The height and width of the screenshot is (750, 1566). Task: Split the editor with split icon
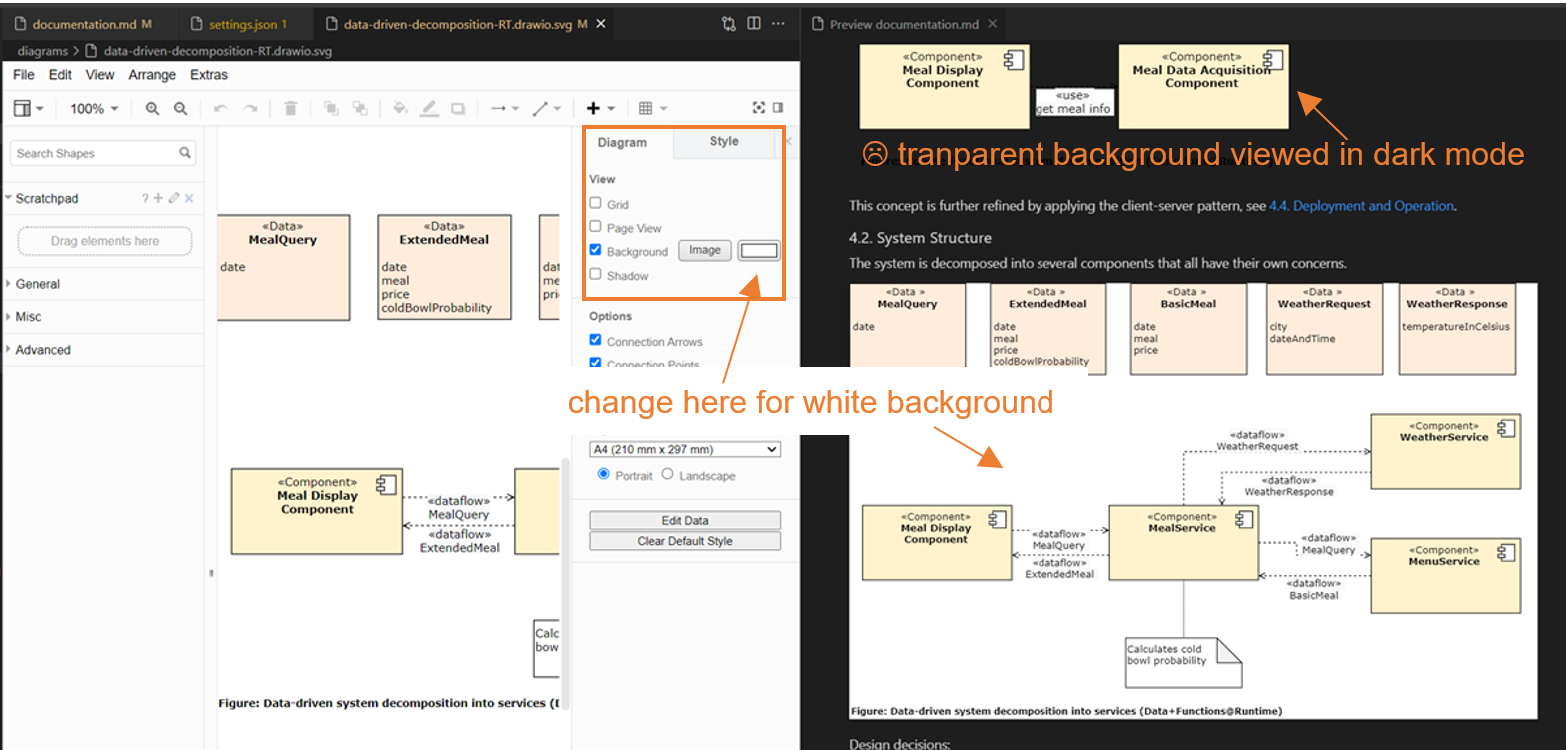point(754,23)
